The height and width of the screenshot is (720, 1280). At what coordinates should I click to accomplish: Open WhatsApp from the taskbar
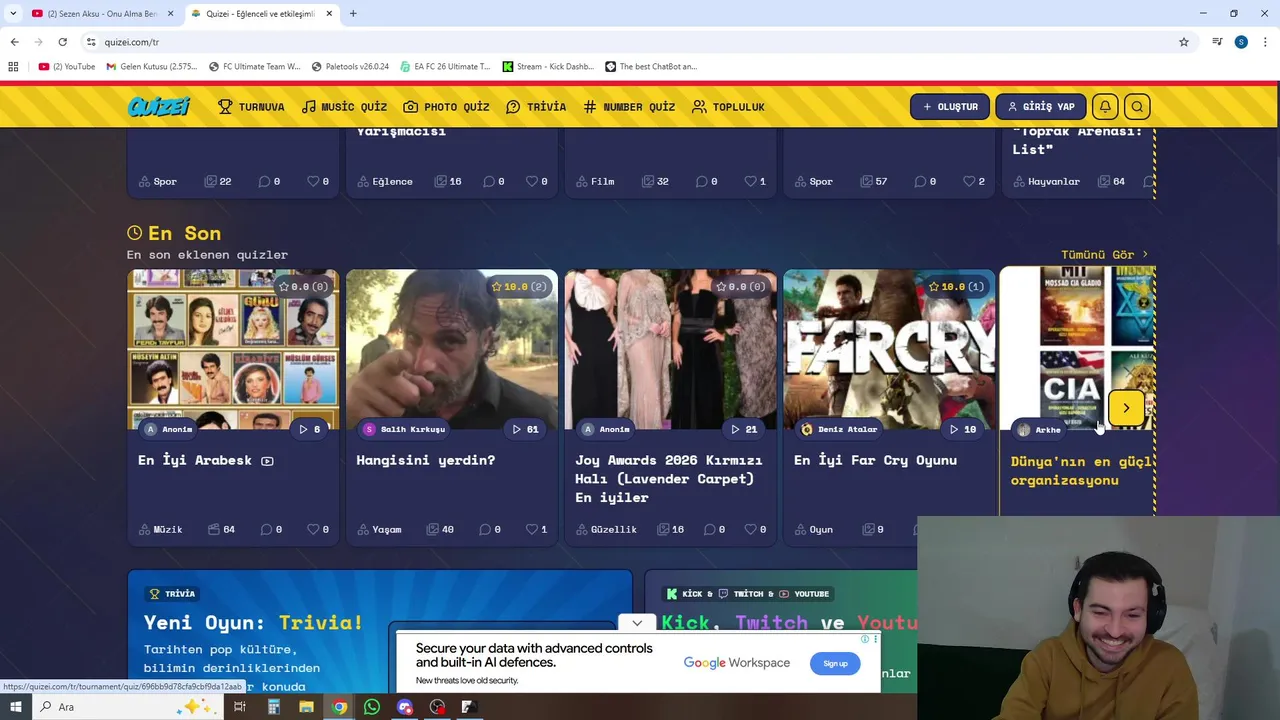372,707
